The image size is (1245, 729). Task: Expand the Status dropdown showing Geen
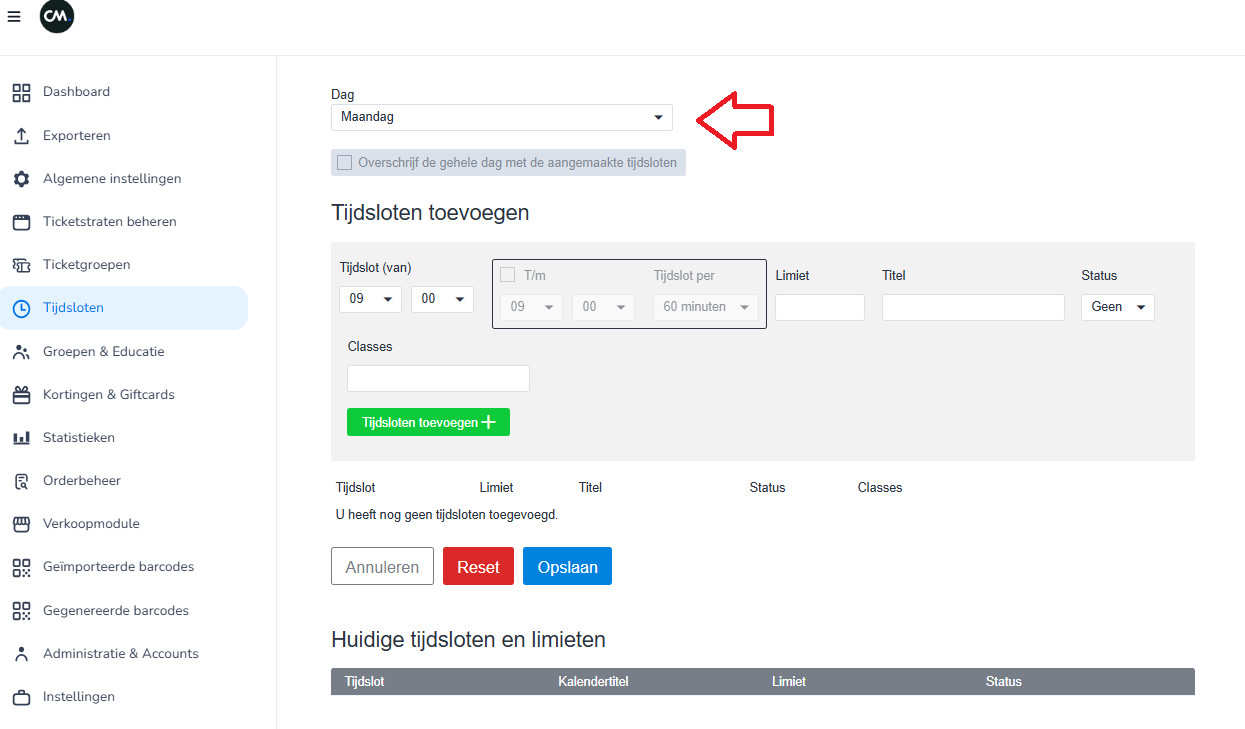coord(1117,307)
